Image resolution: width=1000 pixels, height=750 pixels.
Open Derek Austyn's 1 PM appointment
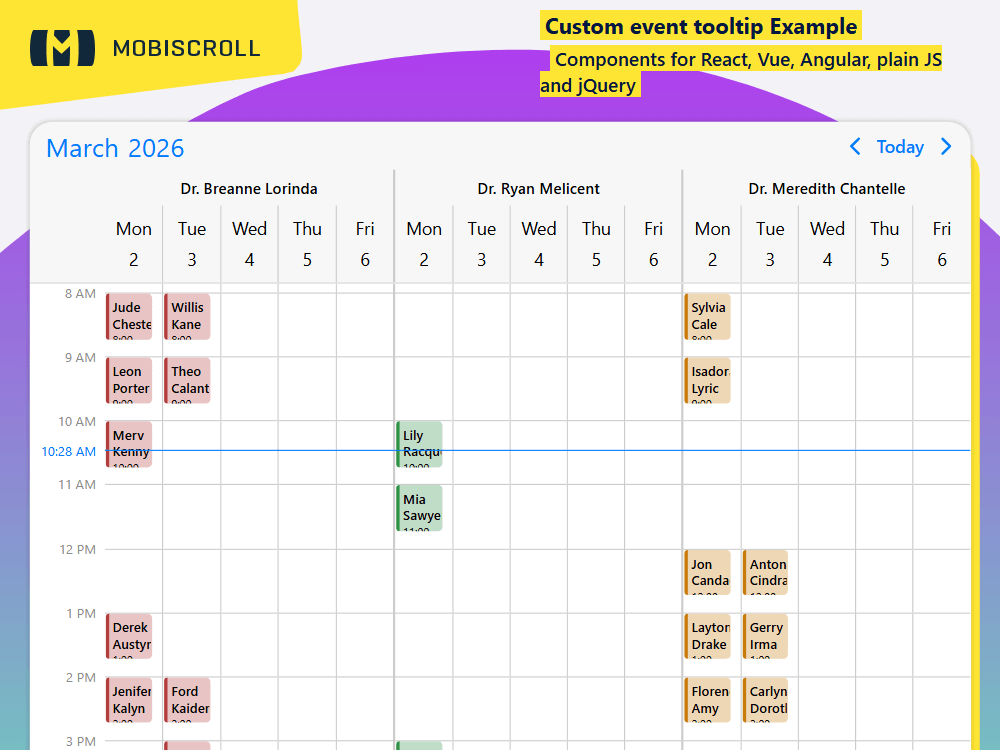[x=129, y=636]
